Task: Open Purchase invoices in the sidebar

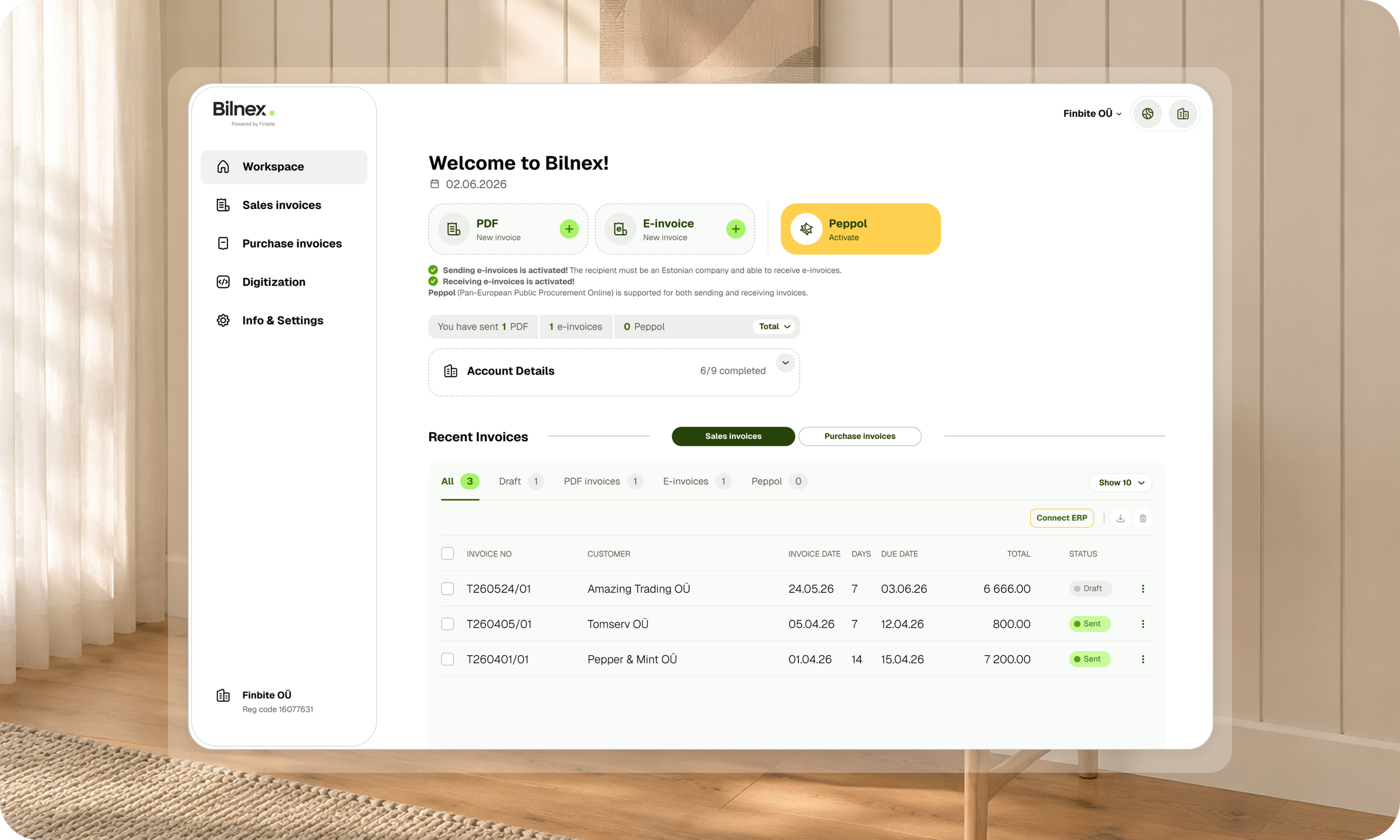Action: [x=284, y=244]
